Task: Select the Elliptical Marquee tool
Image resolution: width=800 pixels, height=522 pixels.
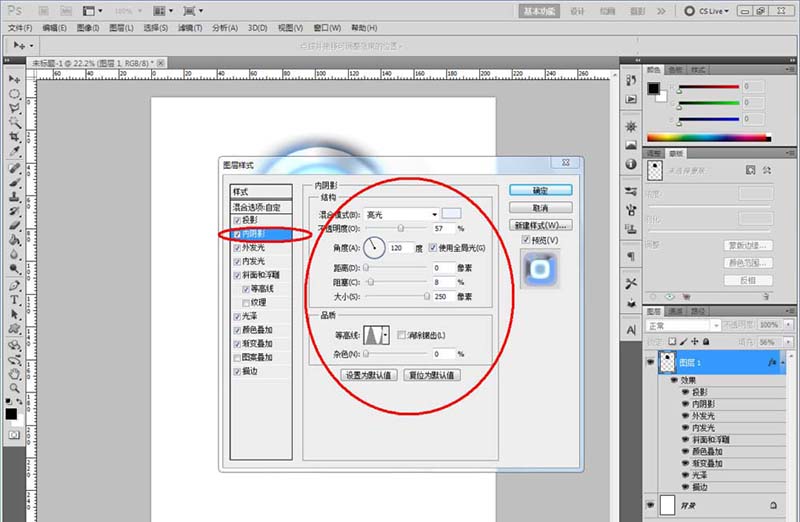Action: click(14, 93)
